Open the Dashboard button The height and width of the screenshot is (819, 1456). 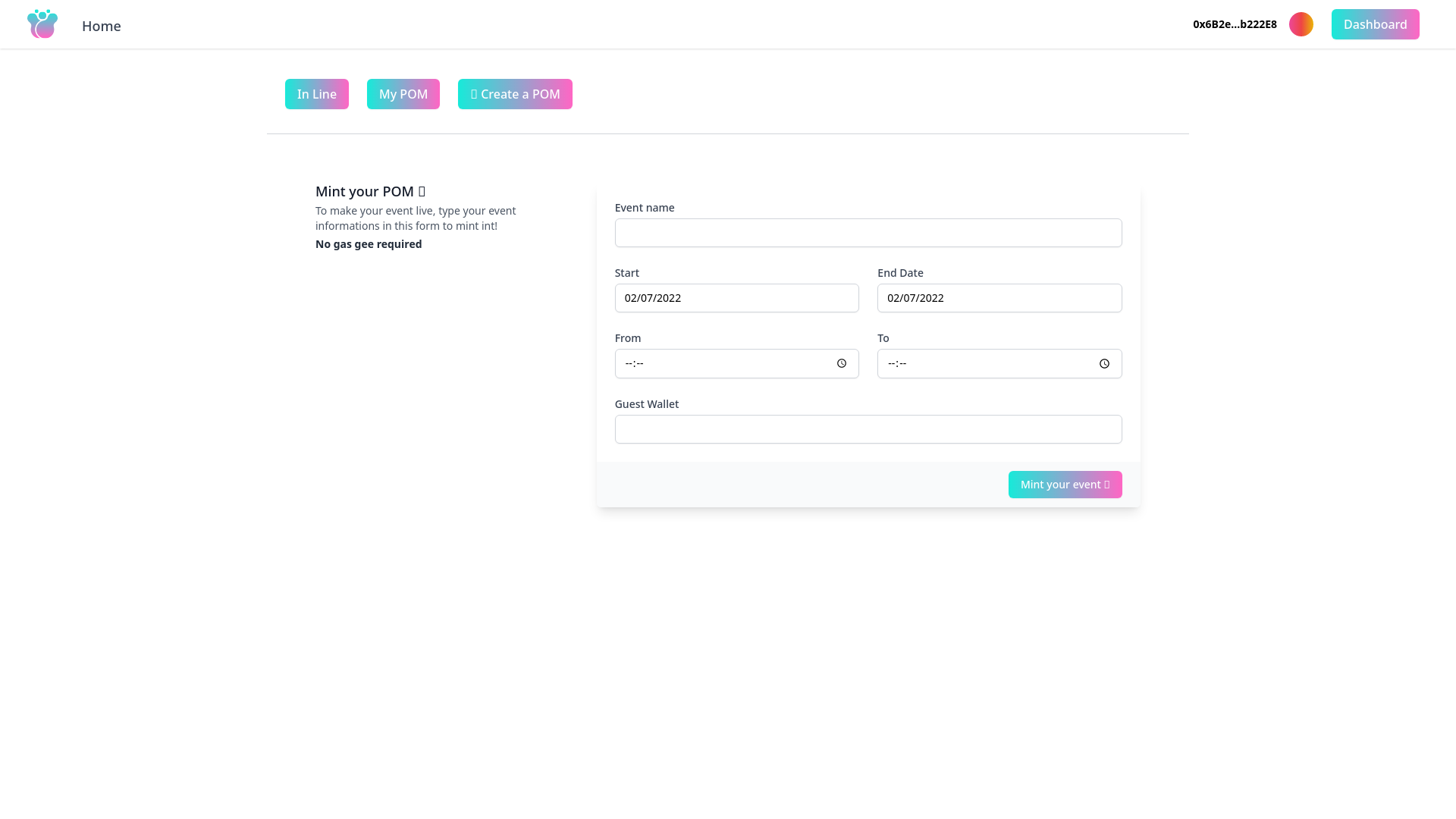pyautogui.click(x=1375, y=24)
